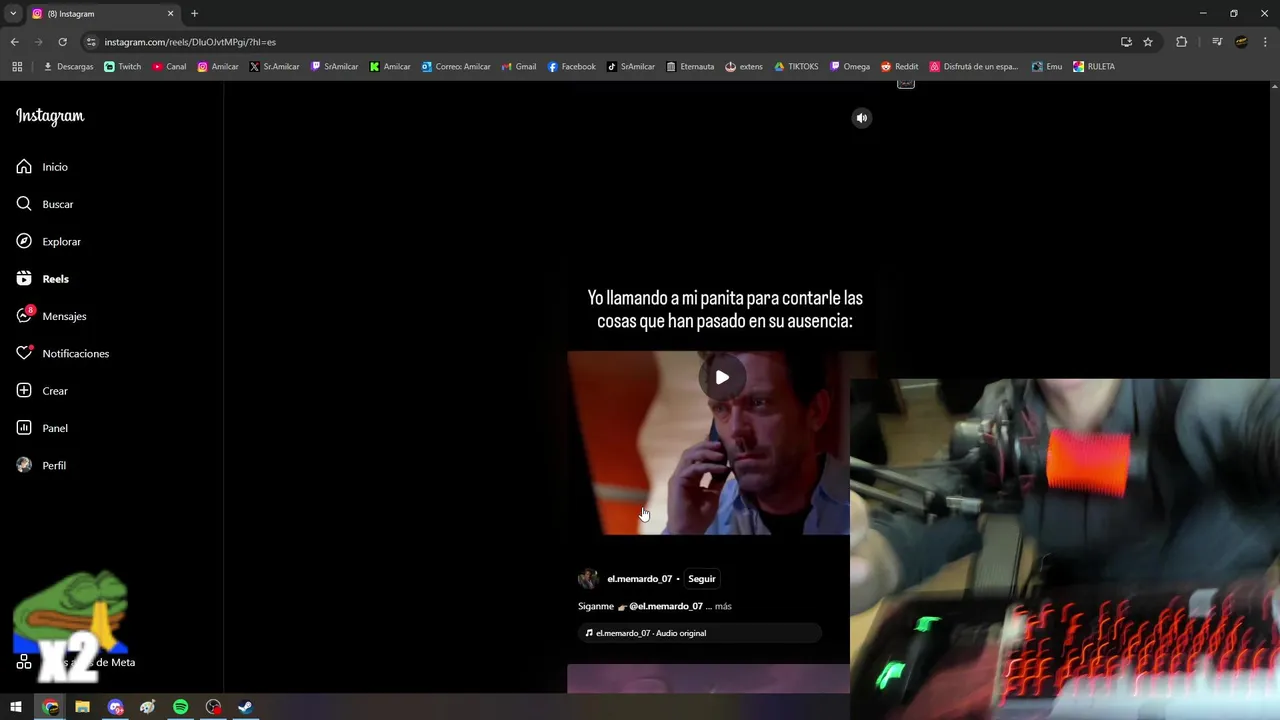Bookmark this page with star
Viewport: 1280px width, 720px height.
point(1148,42)
